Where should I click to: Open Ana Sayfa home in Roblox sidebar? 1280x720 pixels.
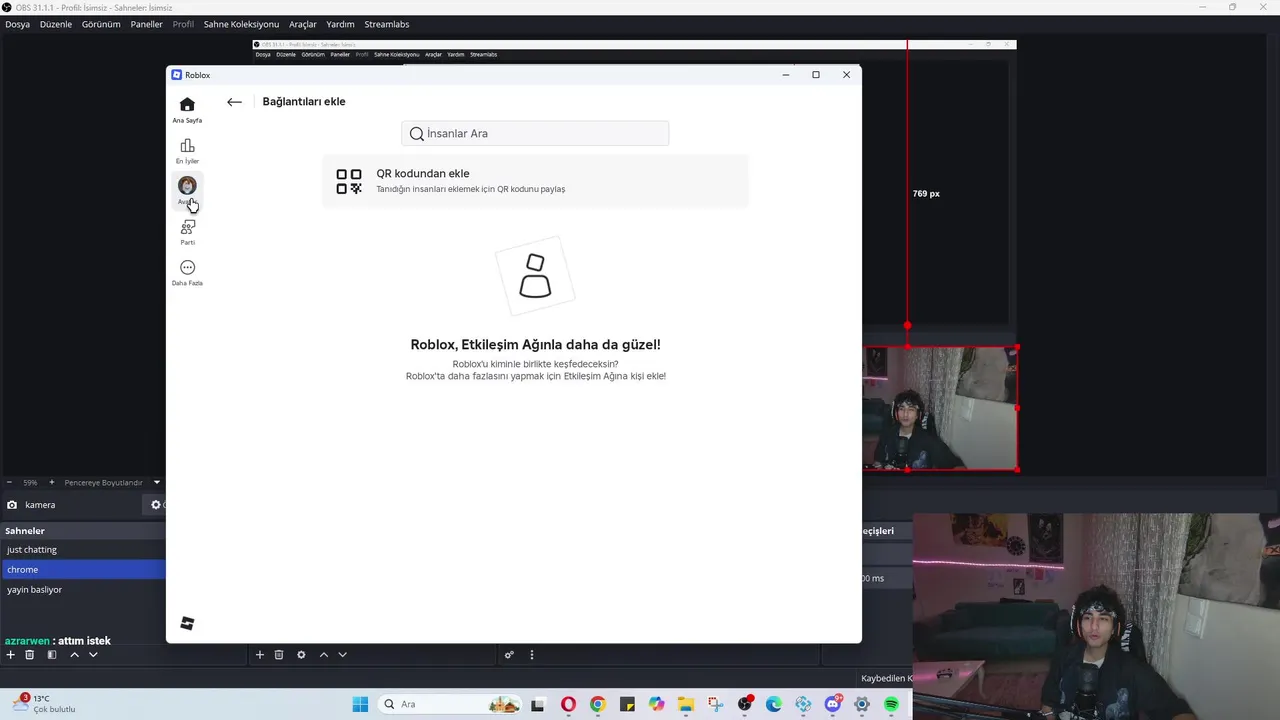[x=187, y=110]
